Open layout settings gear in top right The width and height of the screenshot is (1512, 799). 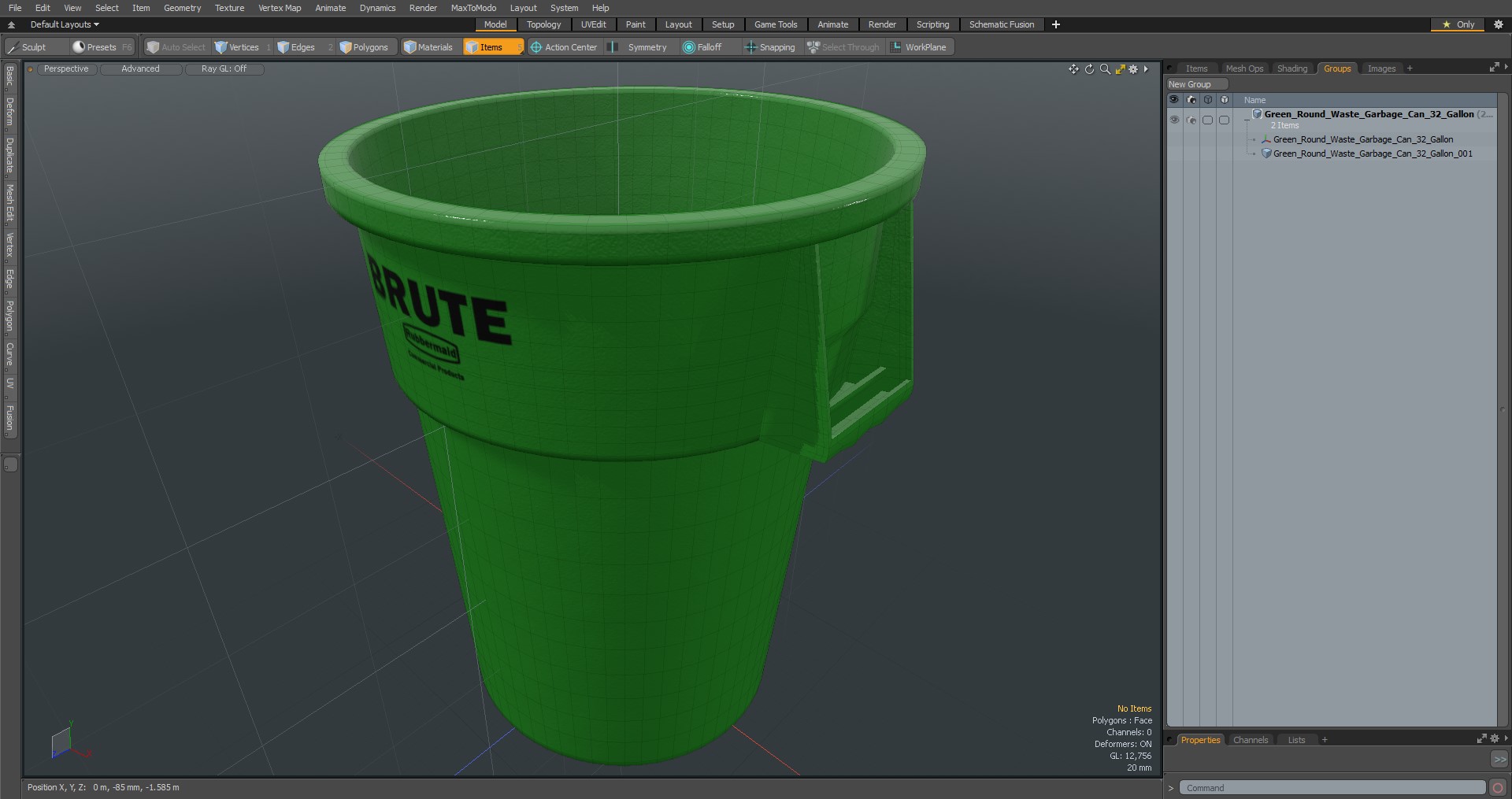point(1498,24)
